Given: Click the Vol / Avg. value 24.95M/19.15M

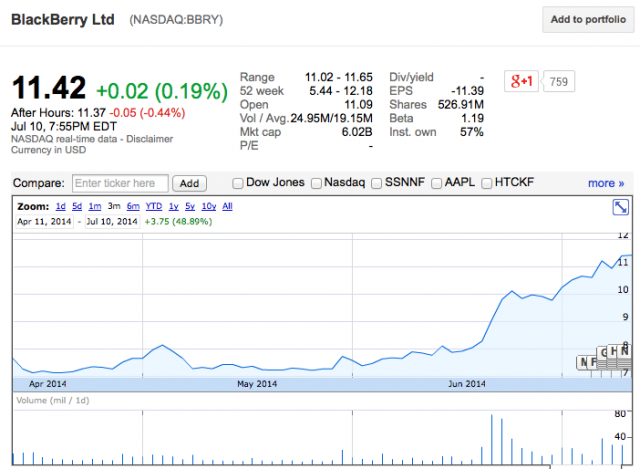Looking at the screenshot, I should (331, 118).
